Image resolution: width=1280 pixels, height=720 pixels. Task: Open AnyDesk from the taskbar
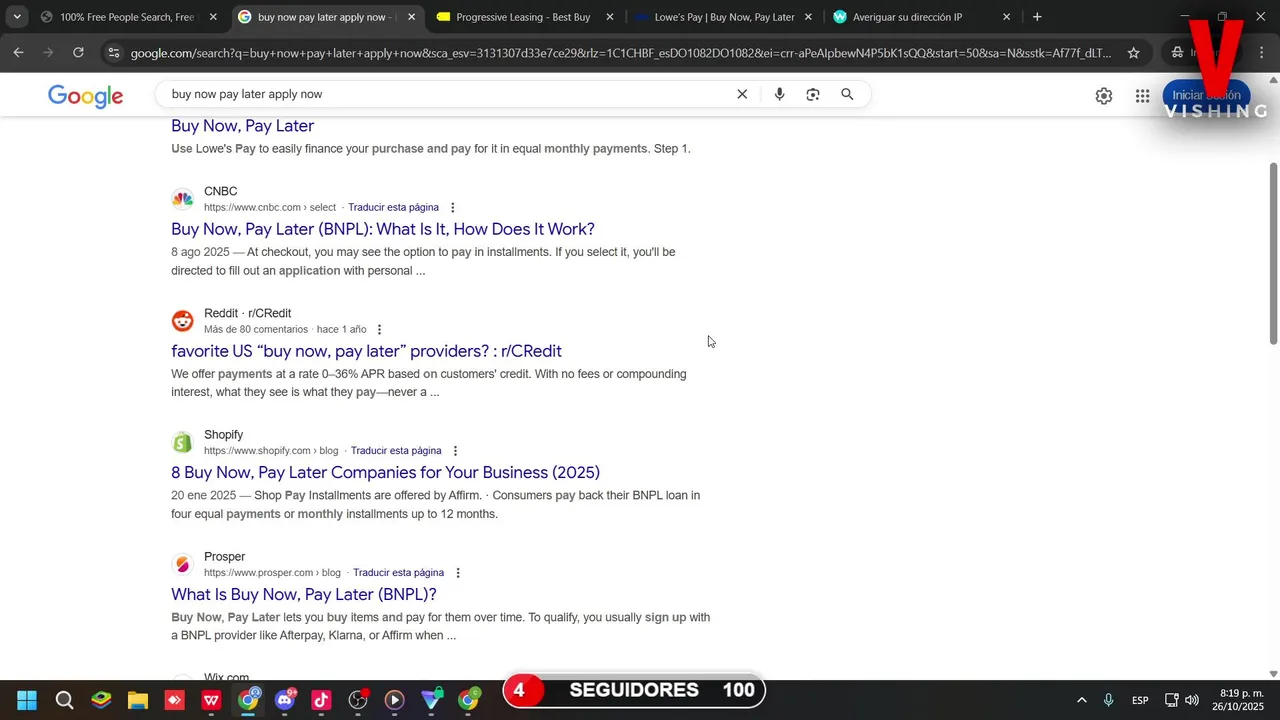coord(174,700)
